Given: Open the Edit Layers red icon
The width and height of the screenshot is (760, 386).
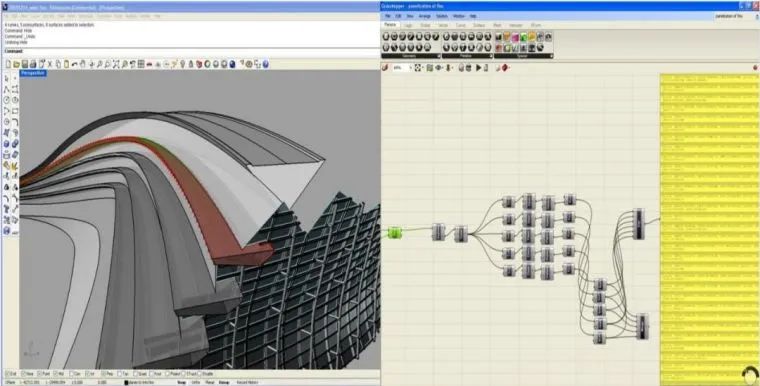Looking at the screenshot, I should [x=199, y=64].
